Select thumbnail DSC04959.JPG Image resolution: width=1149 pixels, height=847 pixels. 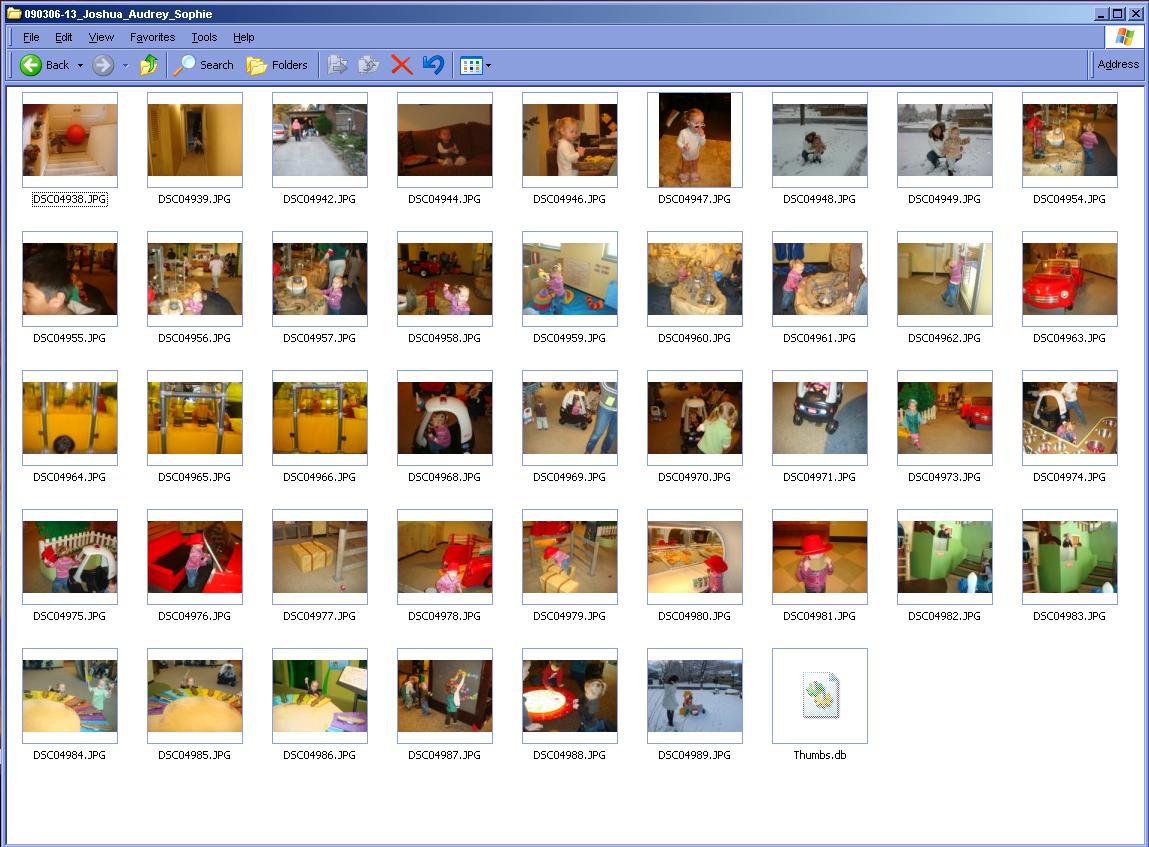pos(570,279)
